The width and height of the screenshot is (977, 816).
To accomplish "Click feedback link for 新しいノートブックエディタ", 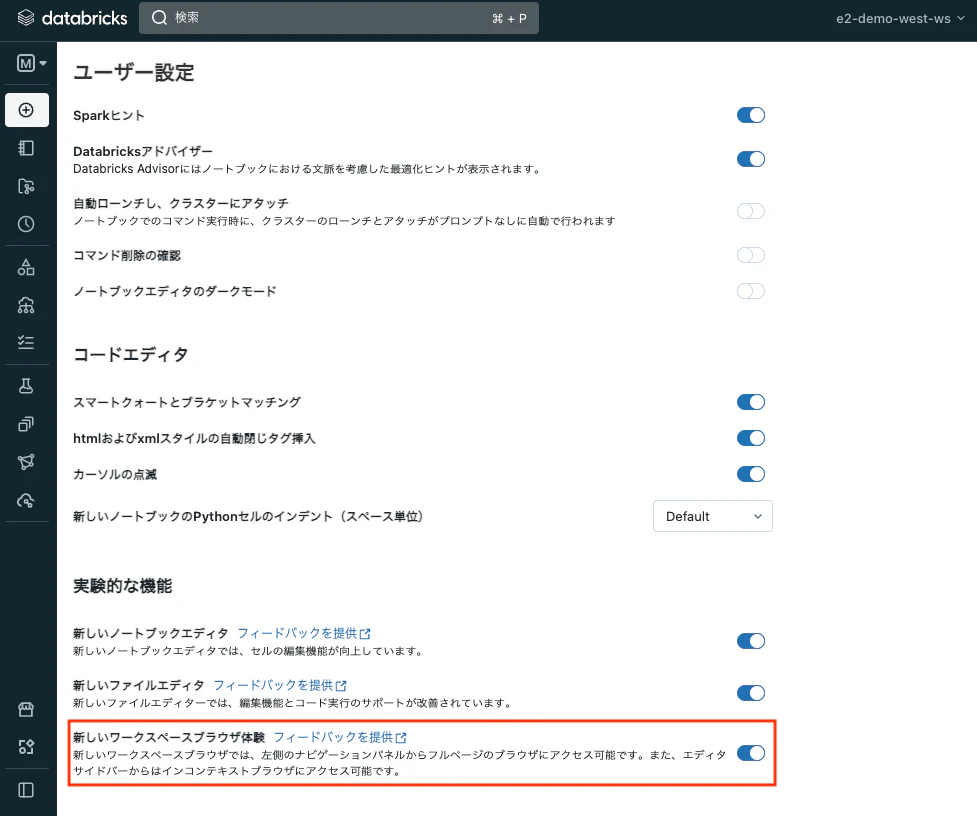I will coord(304,633).
